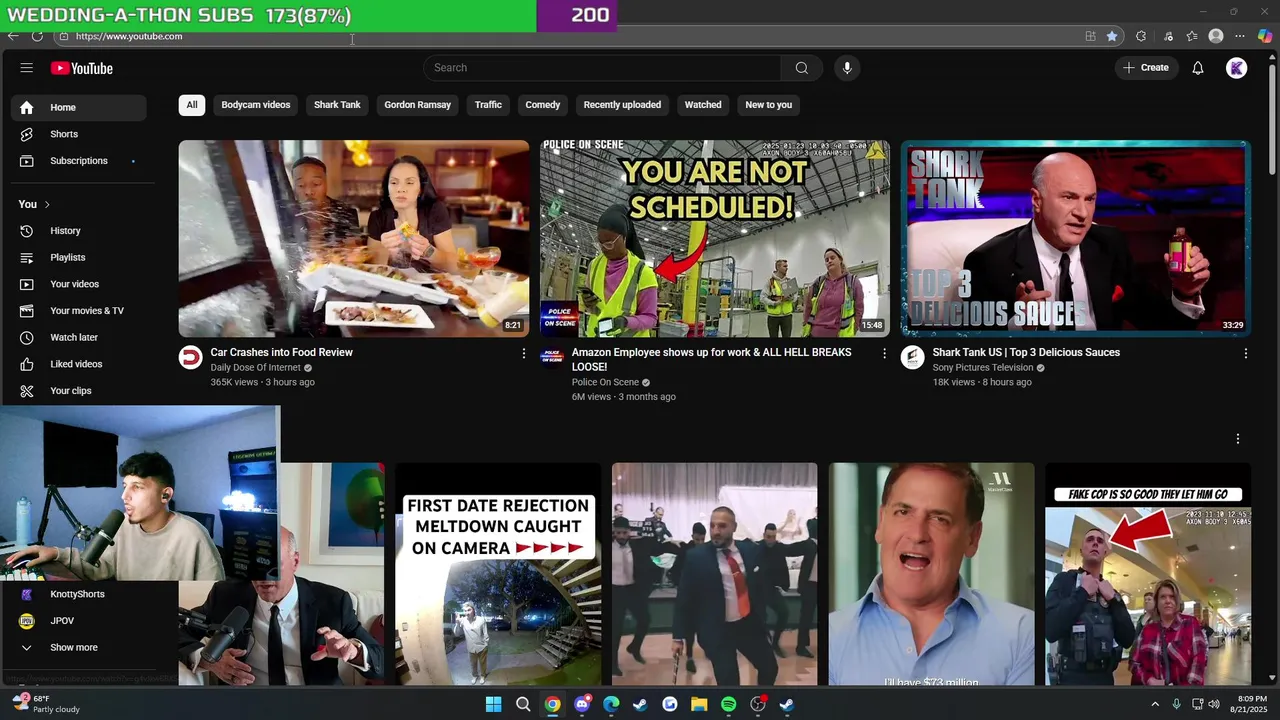Open the First Date Rejection Meltdown short
Screen dimensions: 1280x720
pyautogui.click(x=498, y=573)
